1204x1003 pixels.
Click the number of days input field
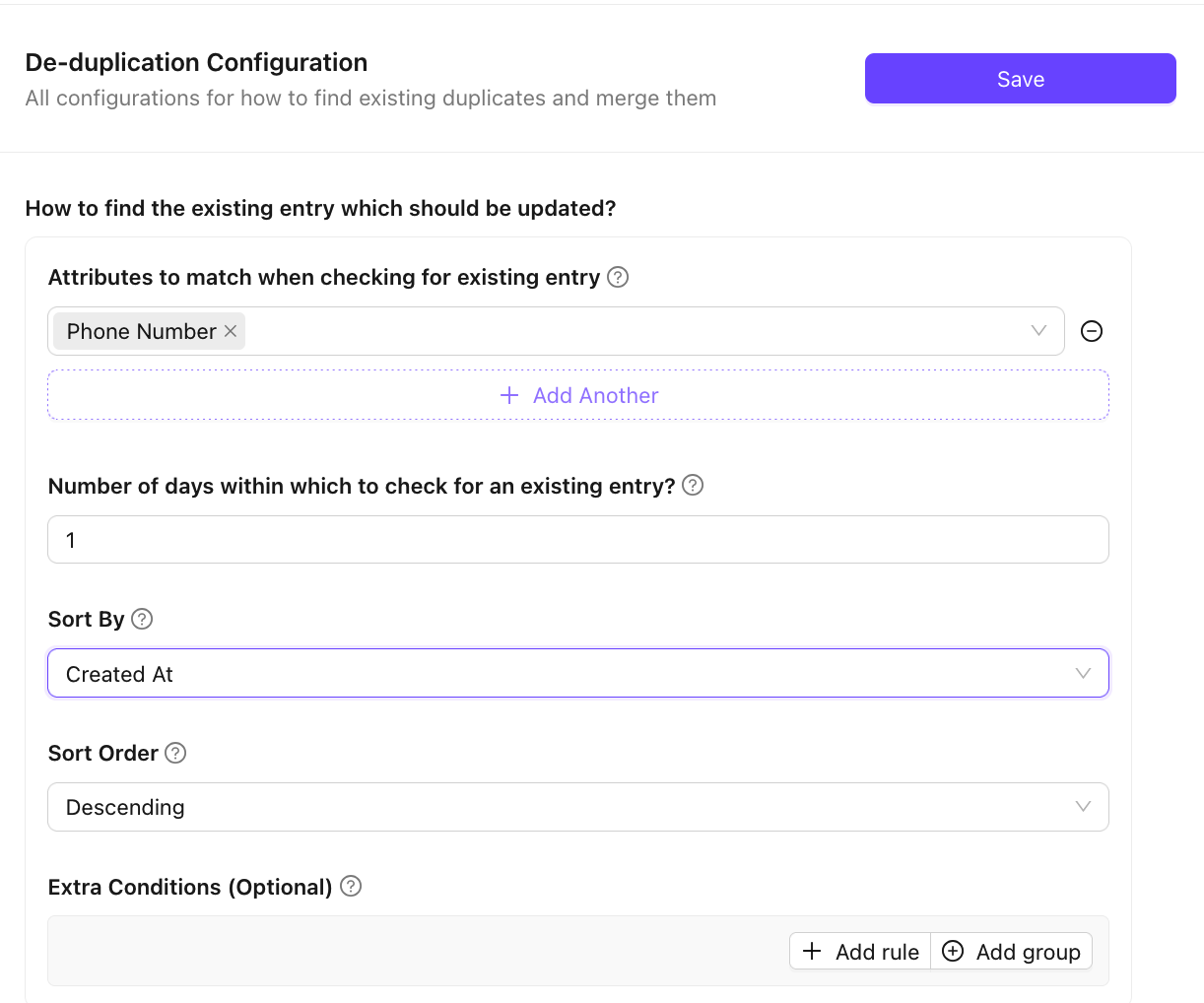(x=577, y=540)
